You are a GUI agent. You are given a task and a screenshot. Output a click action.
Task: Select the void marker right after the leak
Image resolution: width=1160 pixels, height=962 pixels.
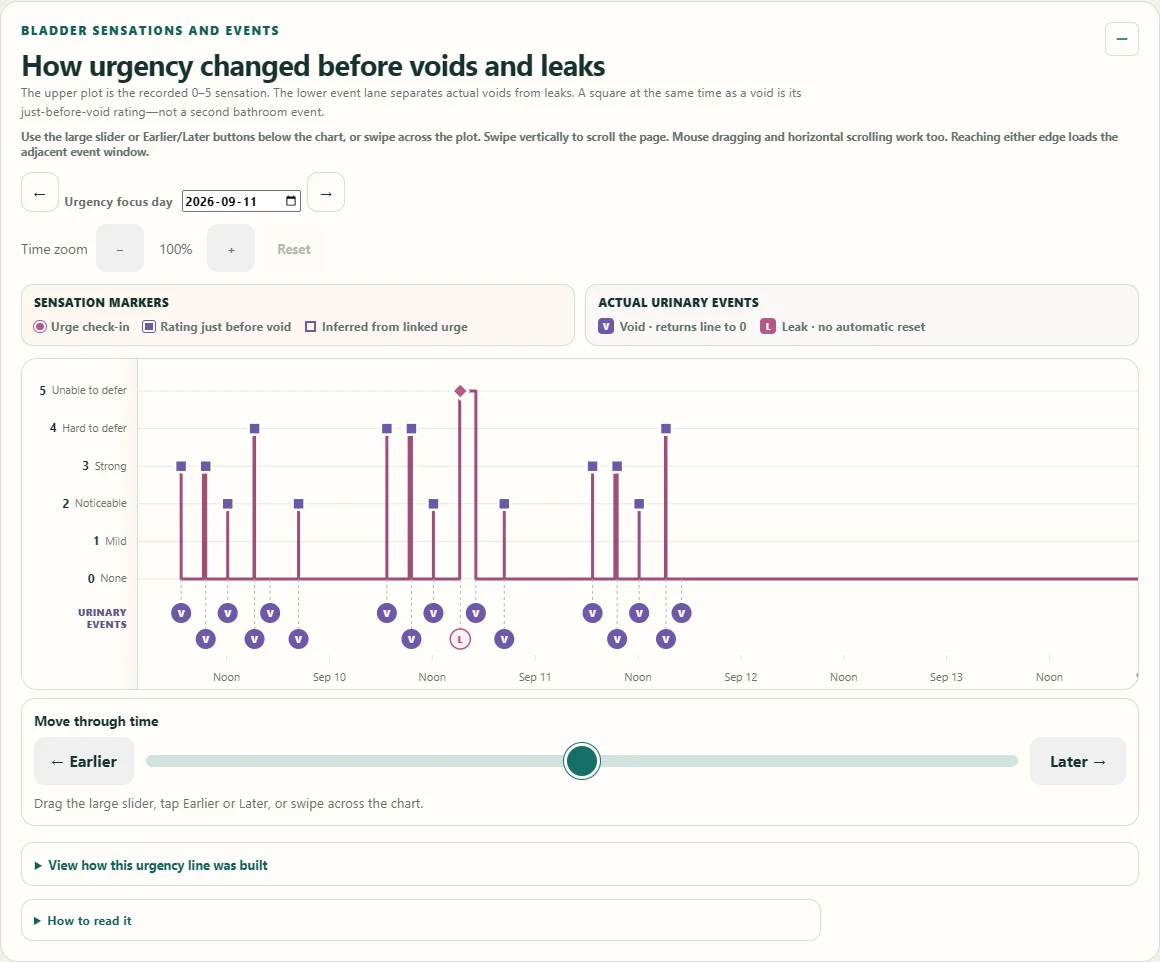[x=476, y=613]
